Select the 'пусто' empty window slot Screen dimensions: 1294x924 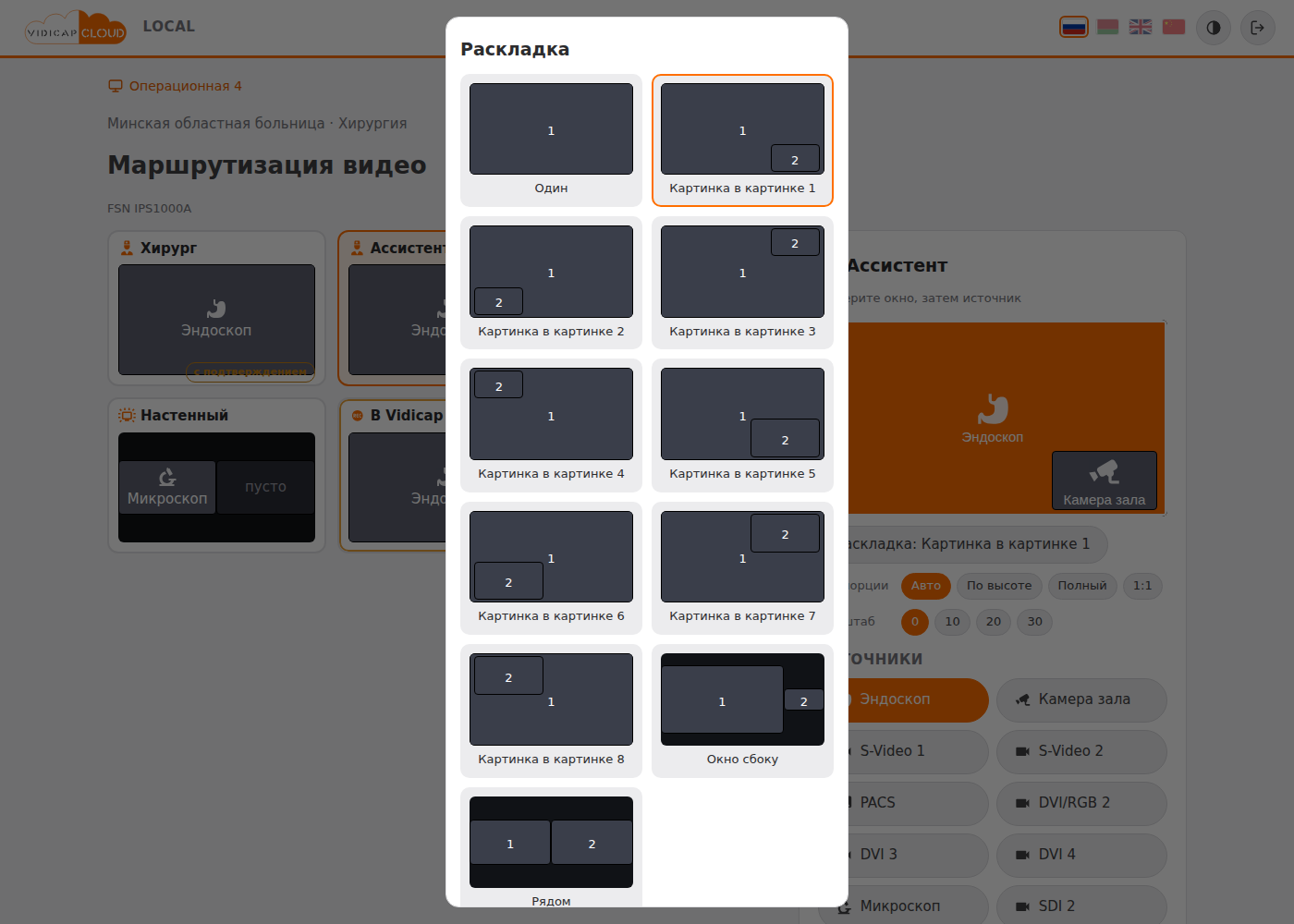(266, 487)
